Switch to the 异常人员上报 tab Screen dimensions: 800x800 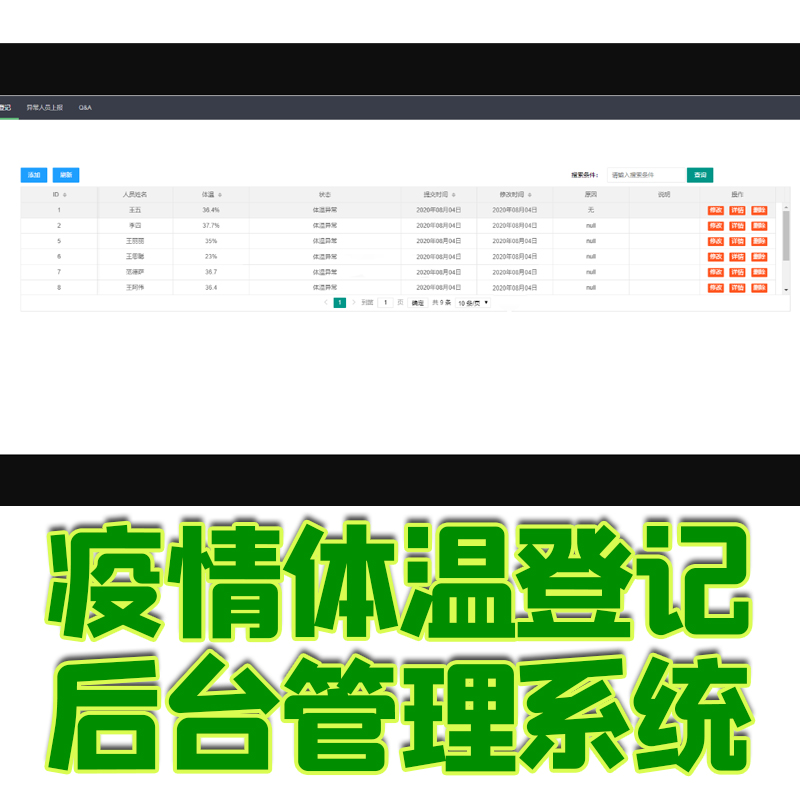coord(44,106)
